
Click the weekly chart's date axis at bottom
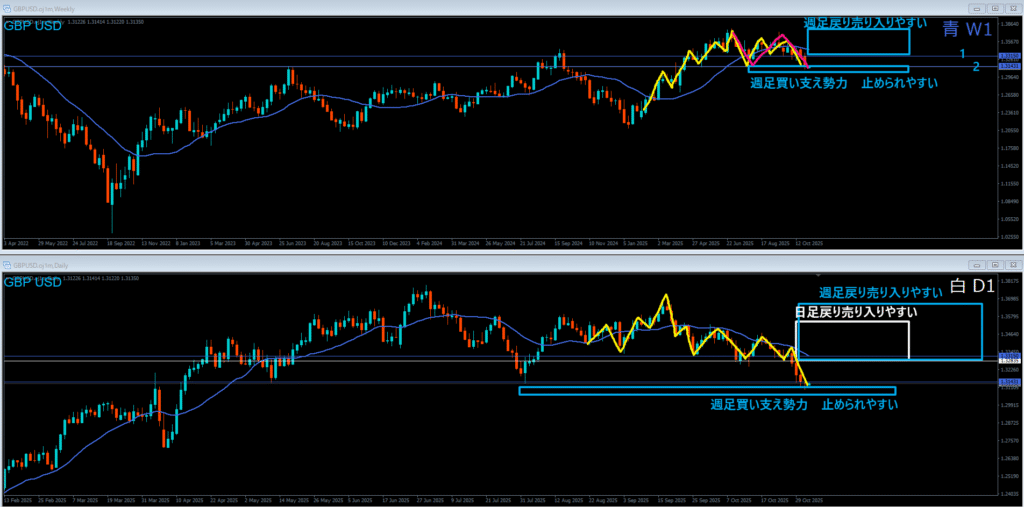(400, 243)
